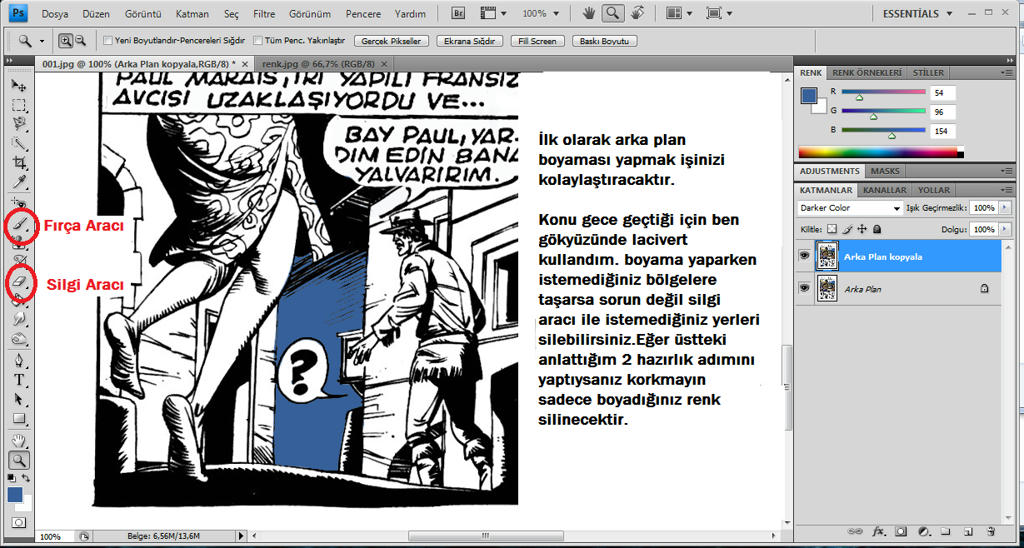This screenshot has height=548, width=1024.
Task: Enable Yeni Boyutlandır-Pencereleri Sığdır checkbox
Action: [x=108, y=40]
